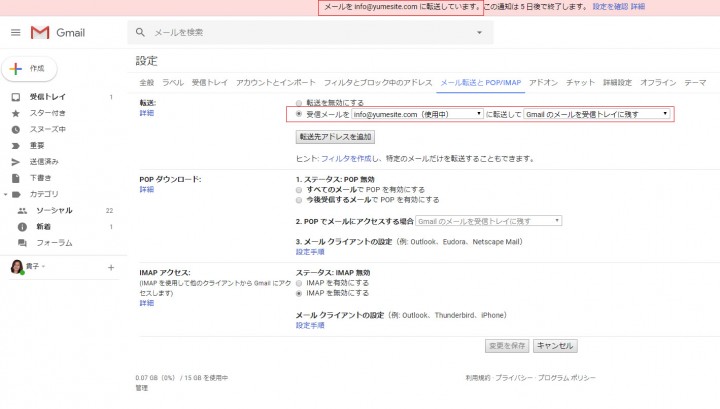Click the 変更を保存 button
This screenshot has height=409, width=720.
507,346
